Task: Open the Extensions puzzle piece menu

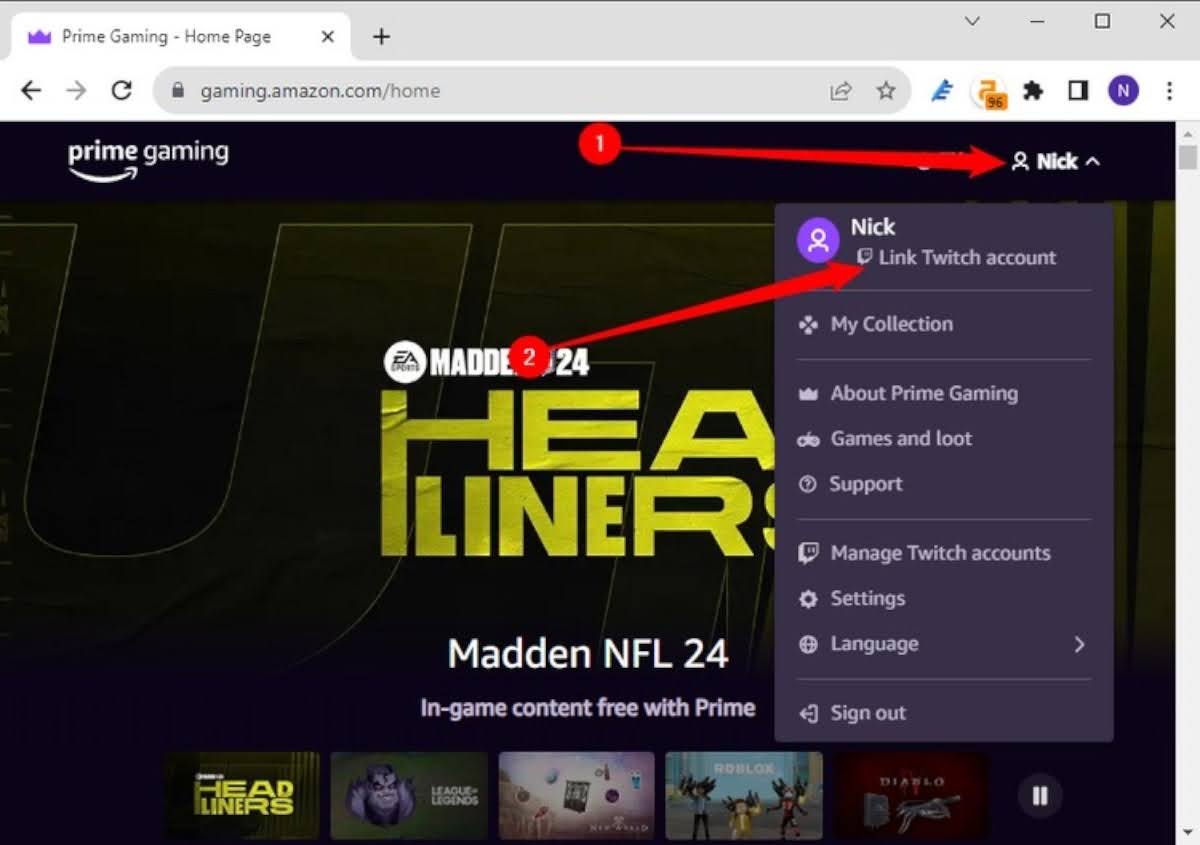Action: [1033, 91]
